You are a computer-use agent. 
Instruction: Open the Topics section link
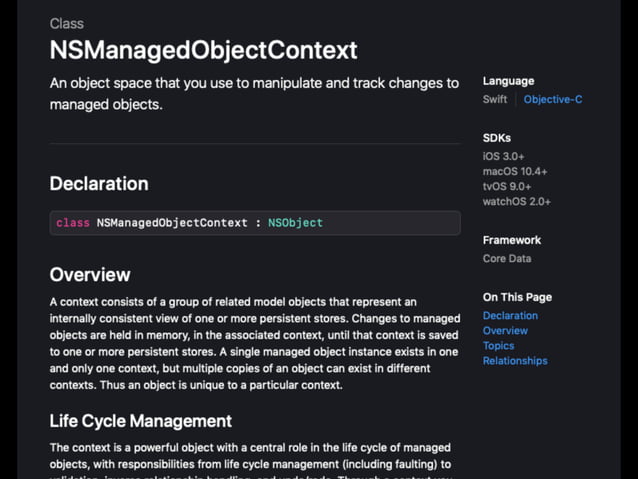[498, 346]
